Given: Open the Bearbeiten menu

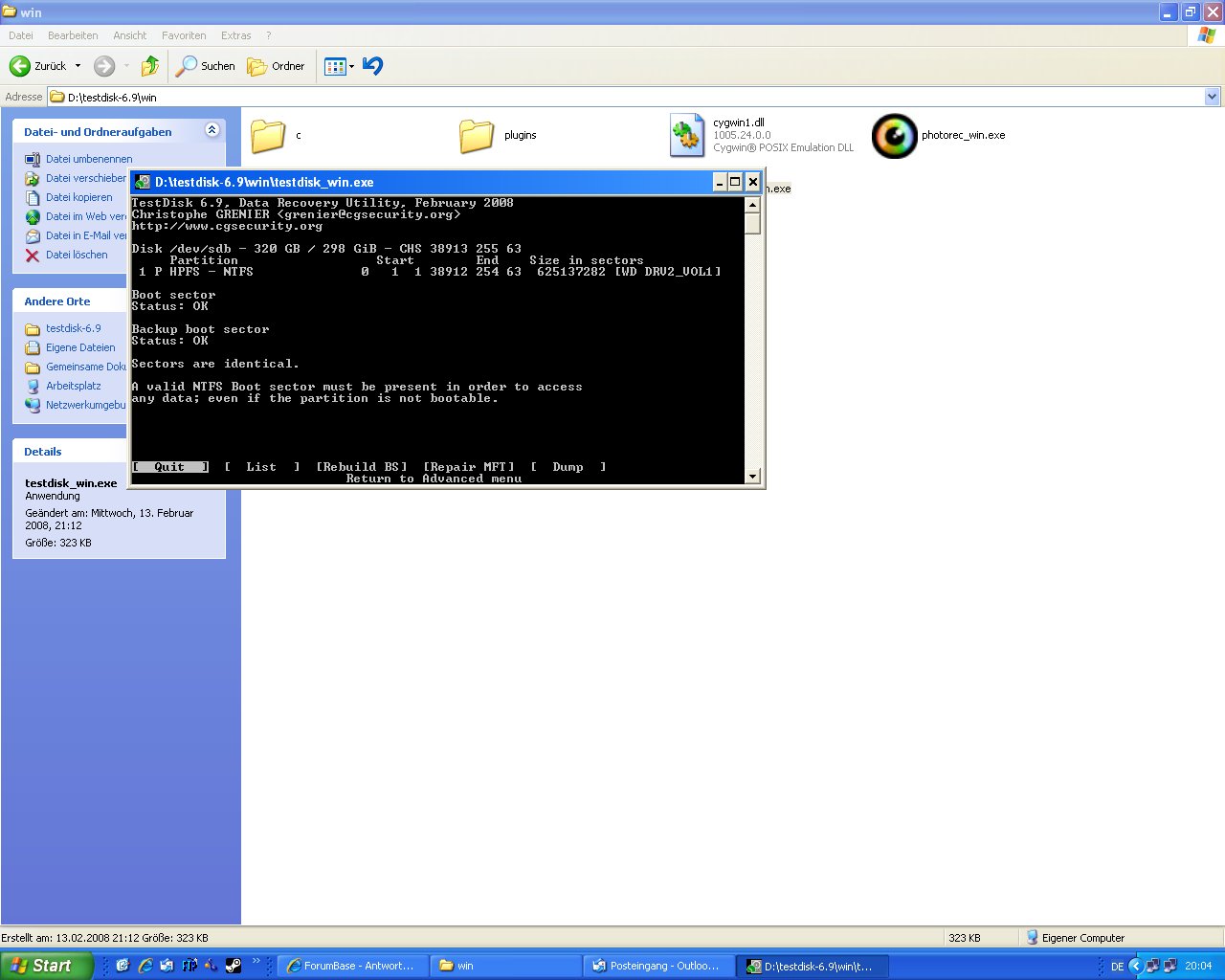Looking at the screenshot, I should 73,35.
